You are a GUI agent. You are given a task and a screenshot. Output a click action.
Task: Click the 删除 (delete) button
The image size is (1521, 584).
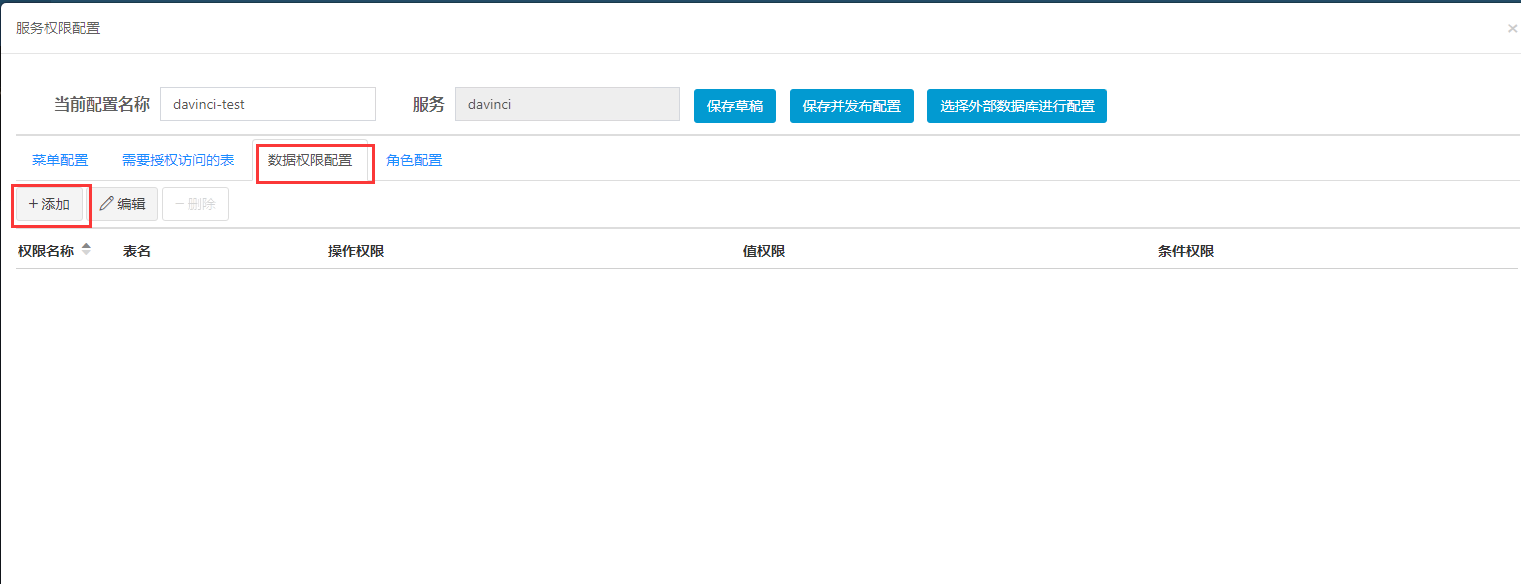point(195,204)
